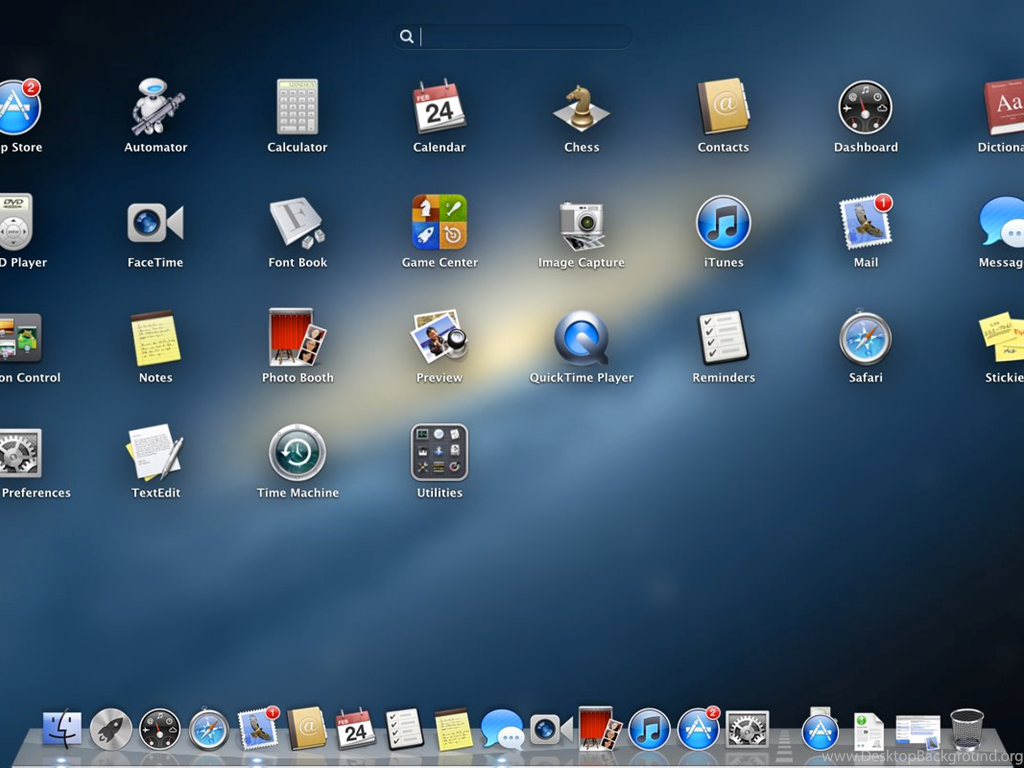Screen dimensions: 1024x768
Task: Launch Photo Booth from the Launchpad grid
Action: [297, 337]
